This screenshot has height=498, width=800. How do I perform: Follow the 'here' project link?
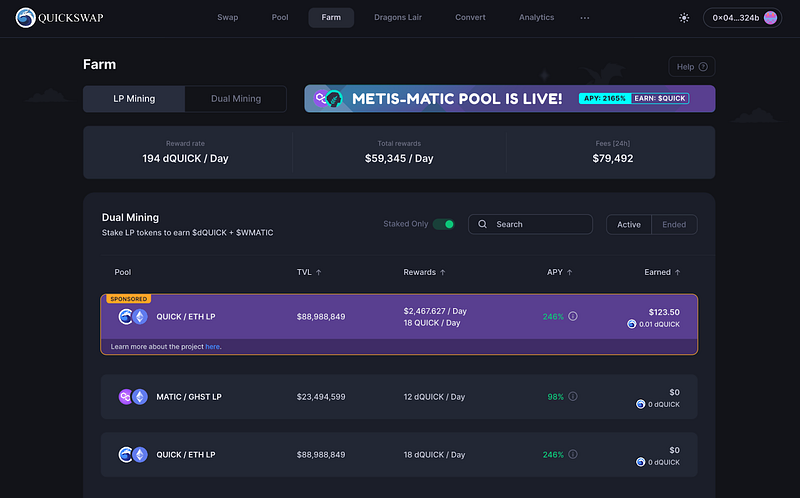(x=212, y=346)
